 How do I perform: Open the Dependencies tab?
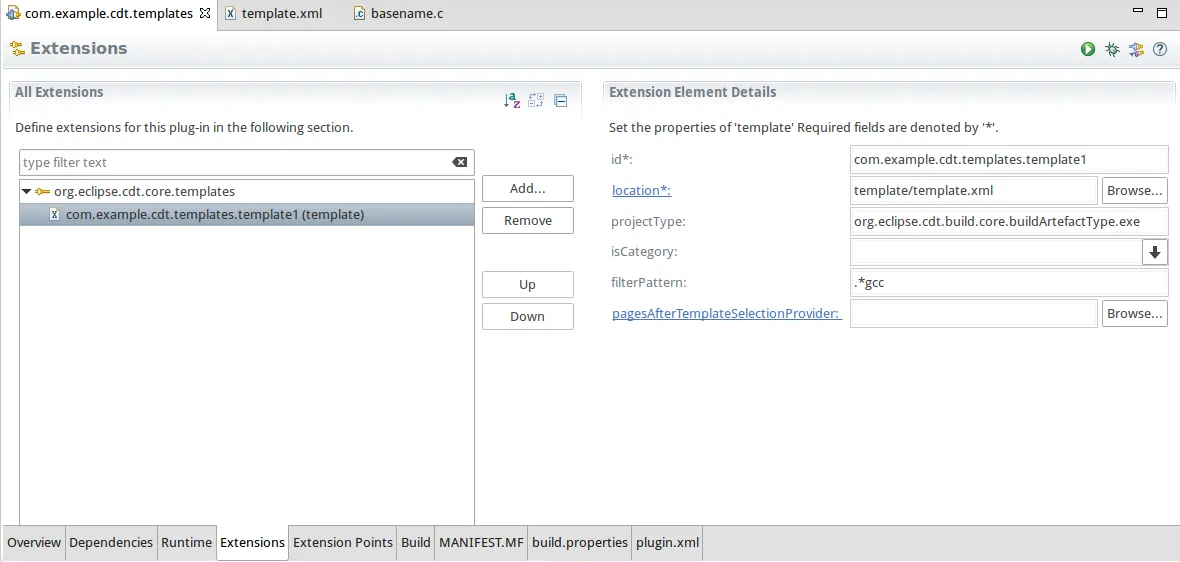pyautogui.click(x=111, y=543)
